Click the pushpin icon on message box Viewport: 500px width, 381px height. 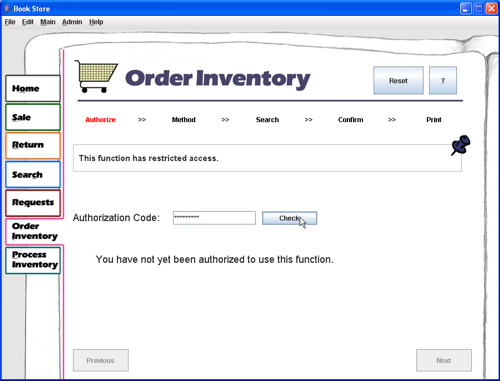(461, 145)
